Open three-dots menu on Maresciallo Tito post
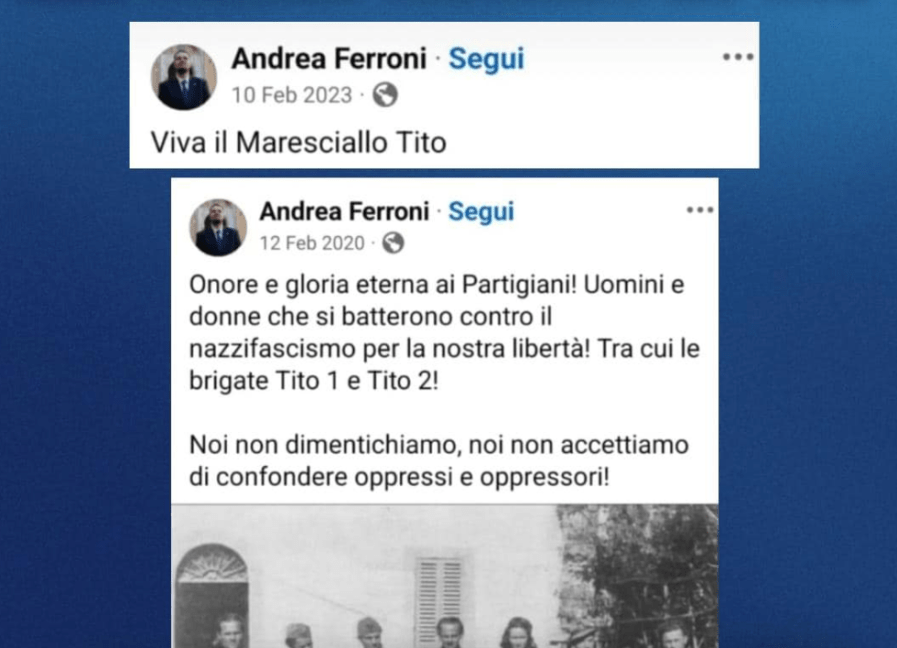 tap(738, 57)
